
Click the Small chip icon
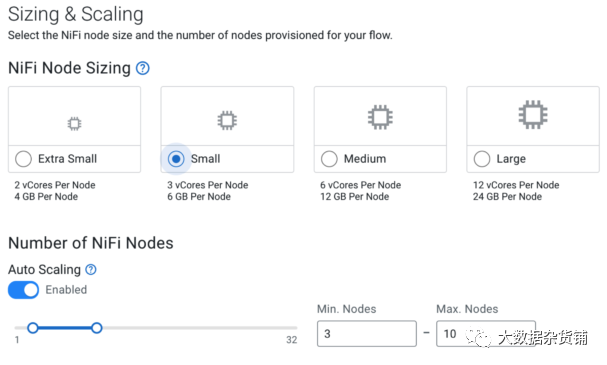tap(227, 120)
